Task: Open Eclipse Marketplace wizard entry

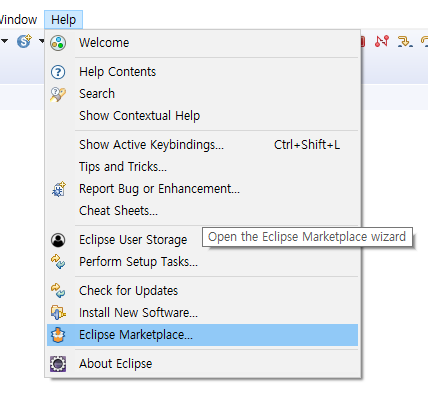Action: click(x=202, y=335)
